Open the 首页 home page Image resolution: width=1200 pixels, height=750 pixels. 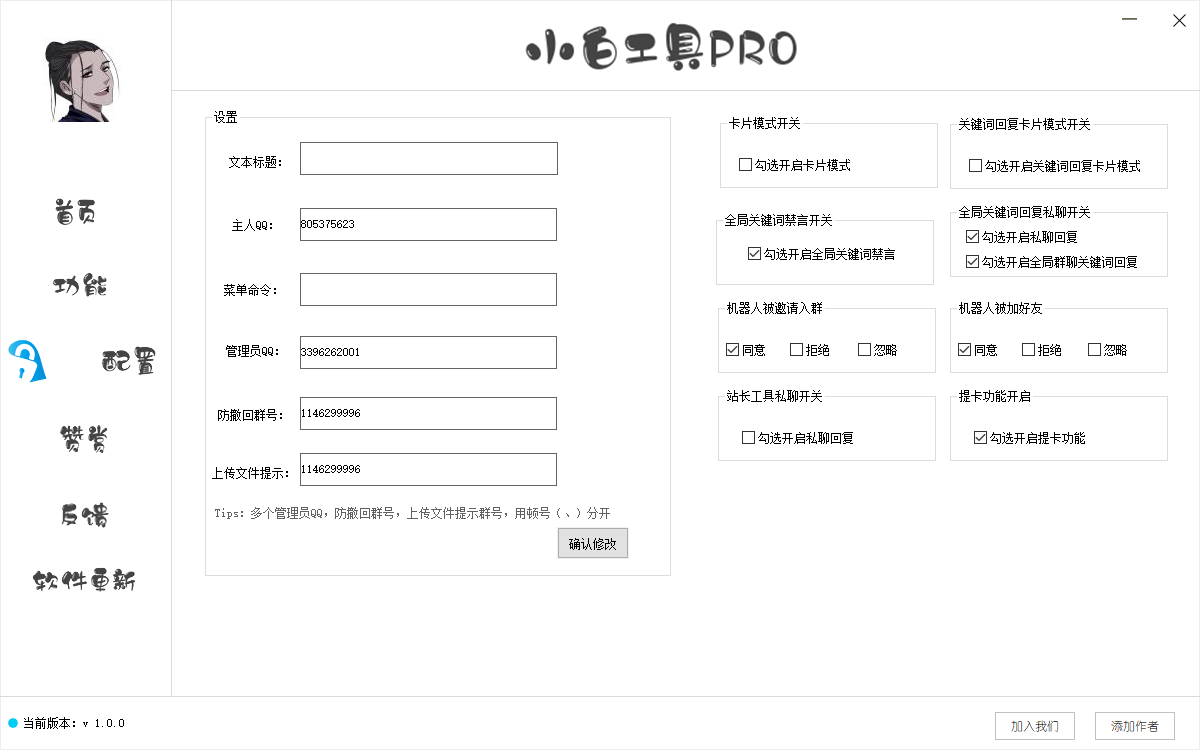[76, 213]
